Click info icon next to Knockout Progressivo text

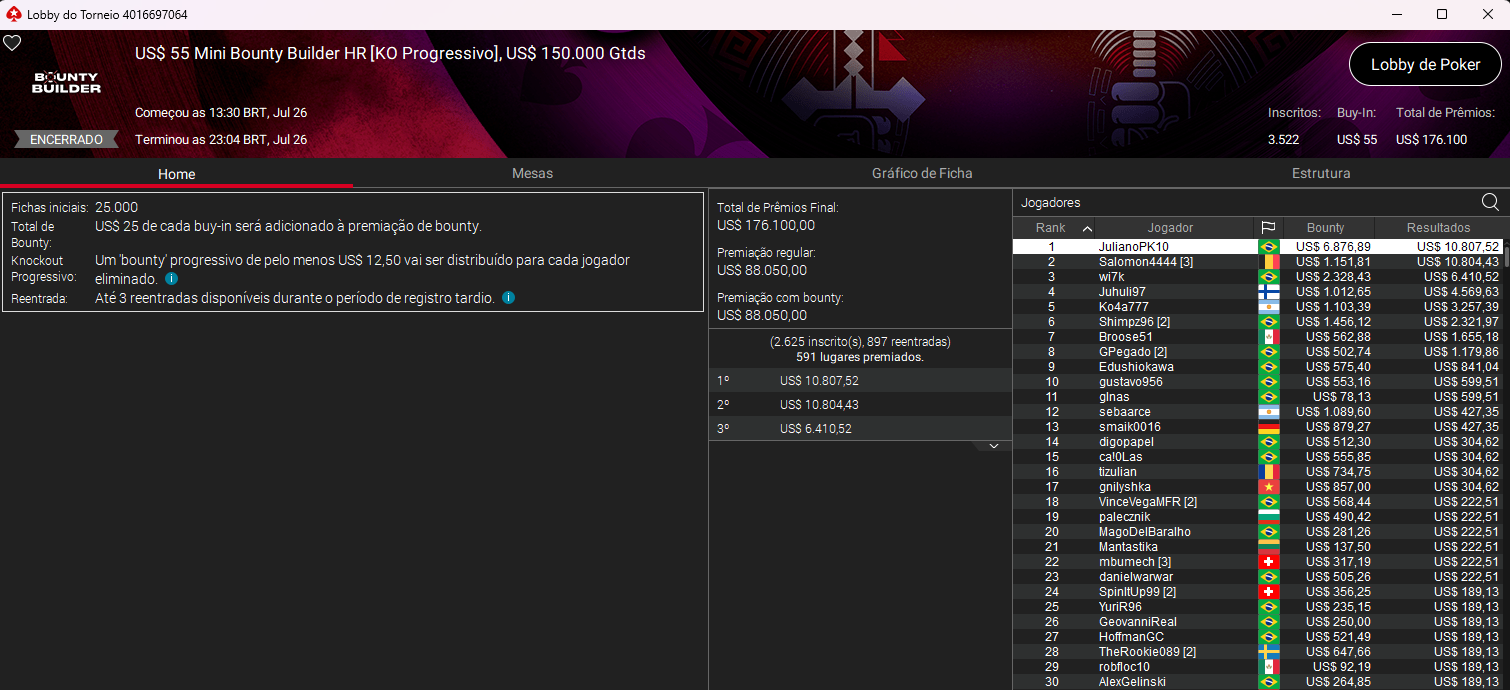[x=171, y=279]
